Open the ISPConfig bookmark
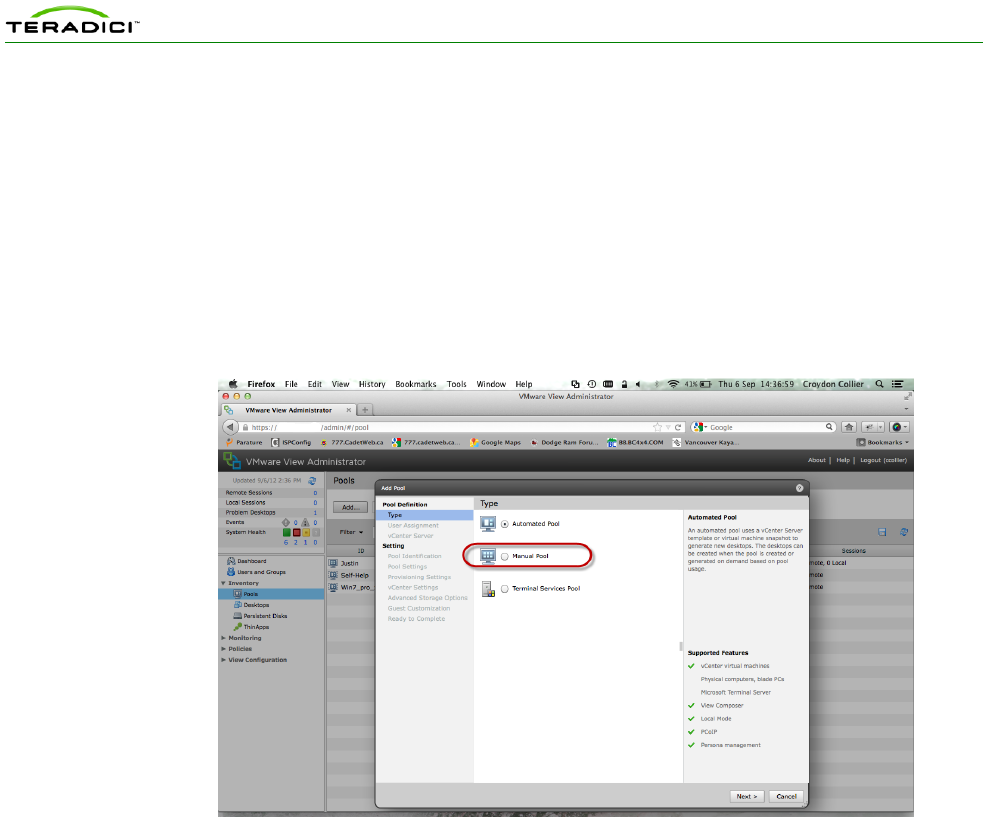 (291, 442)
